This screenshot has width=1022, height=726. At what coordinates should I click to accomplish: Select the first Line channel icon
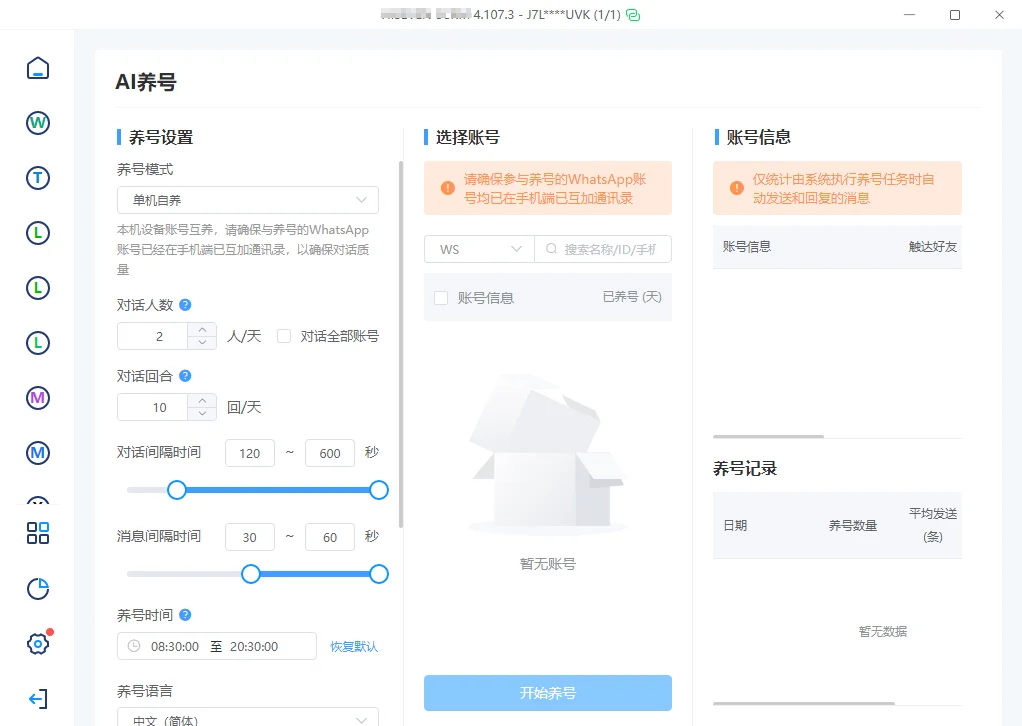[37, 232]
